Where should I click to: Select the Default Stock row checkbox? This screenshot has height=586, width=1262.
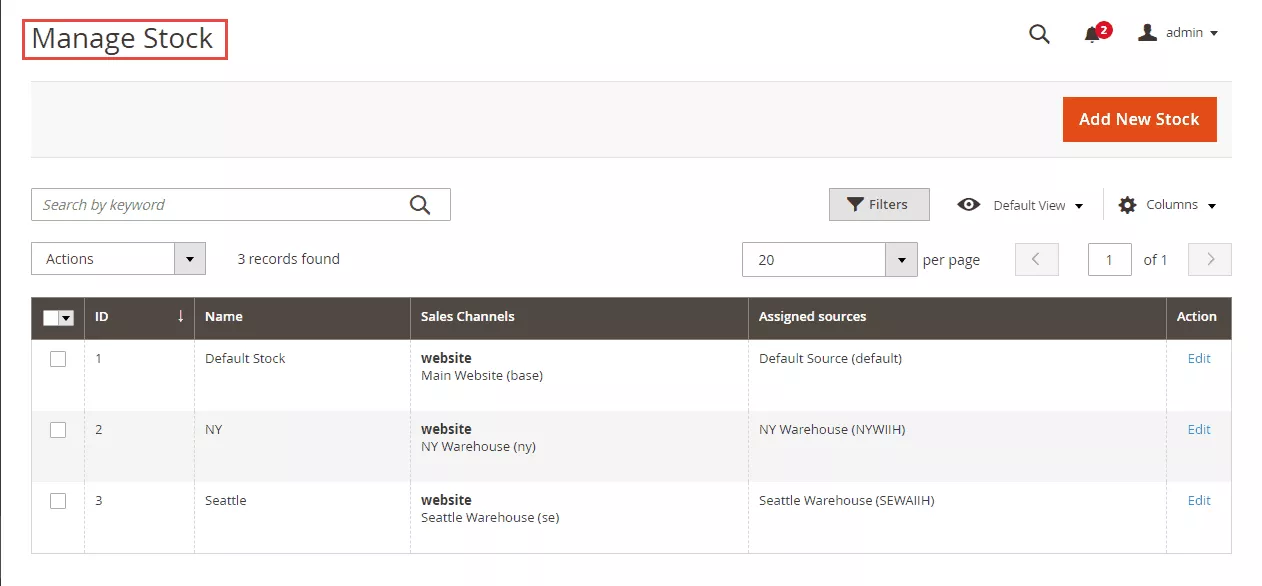coord(58,359)
